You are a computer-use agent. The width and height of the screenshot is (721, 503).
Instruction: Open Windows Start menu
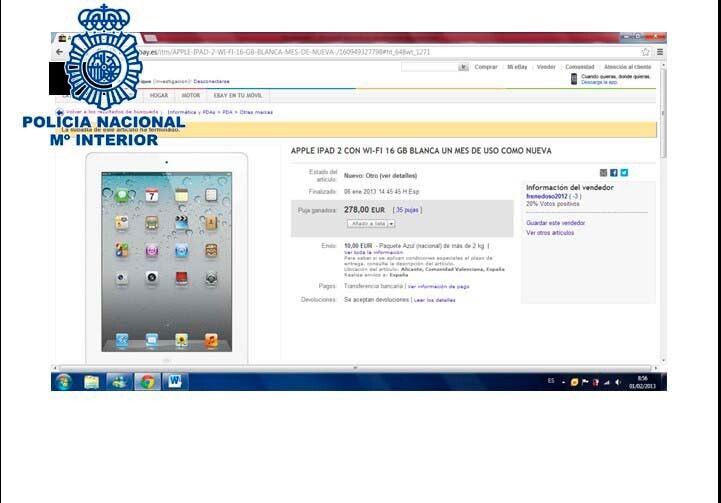point(64,381)
